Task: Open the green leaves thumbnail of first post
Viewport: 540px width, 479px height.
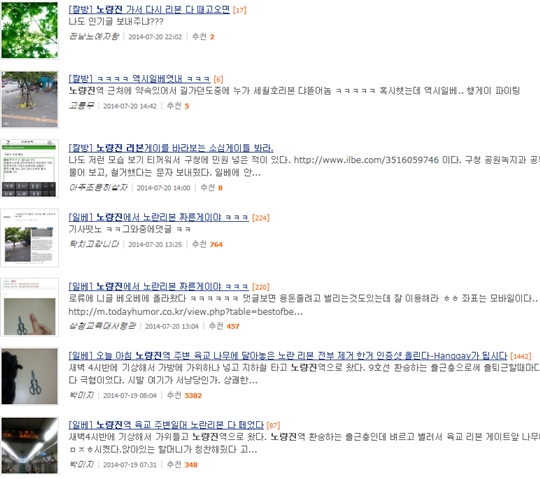Action: tap(30, 30)
